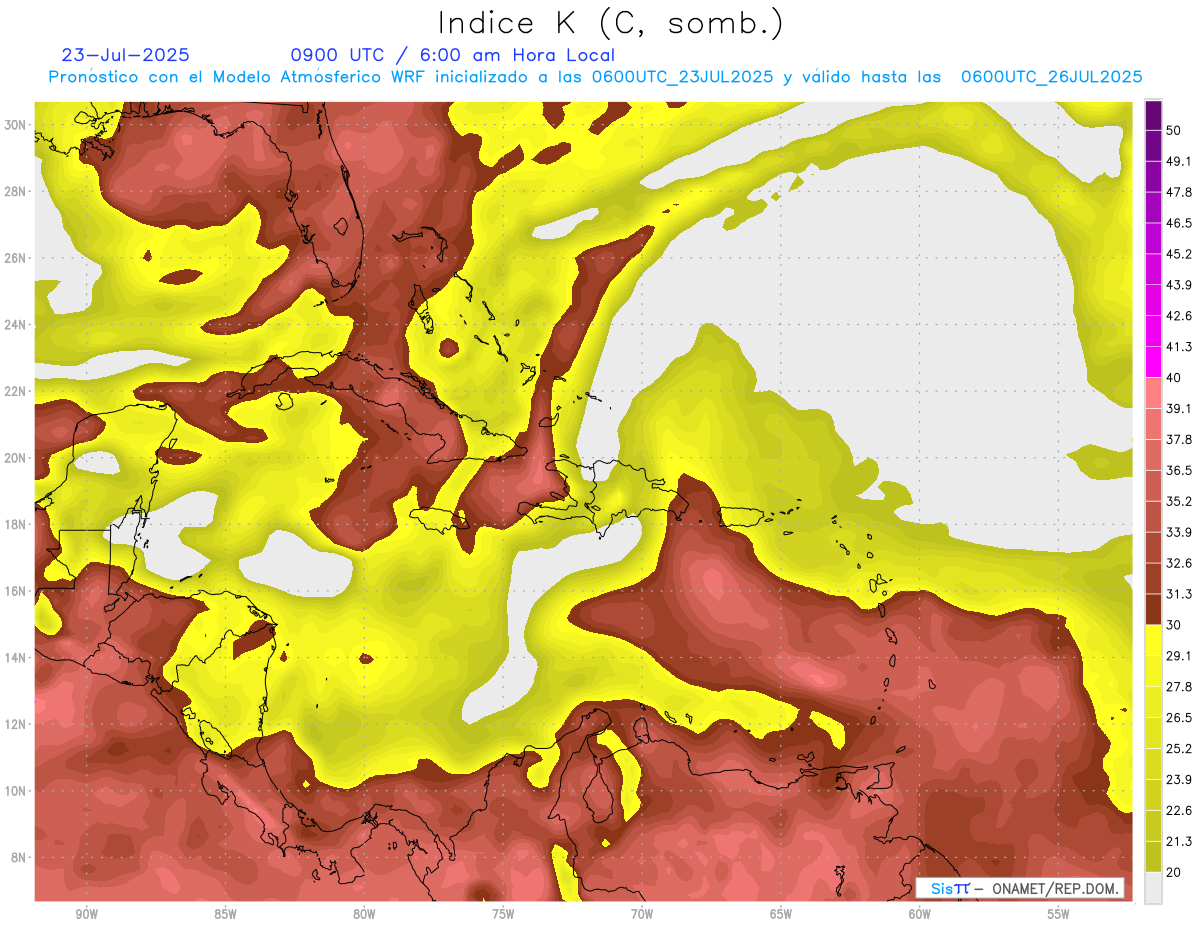Image resolution: width=1200 pixels, height=927 pixels.
Task: Pick the dark brown swatch between 30 and 31.3
Action: pos(1153,609)
